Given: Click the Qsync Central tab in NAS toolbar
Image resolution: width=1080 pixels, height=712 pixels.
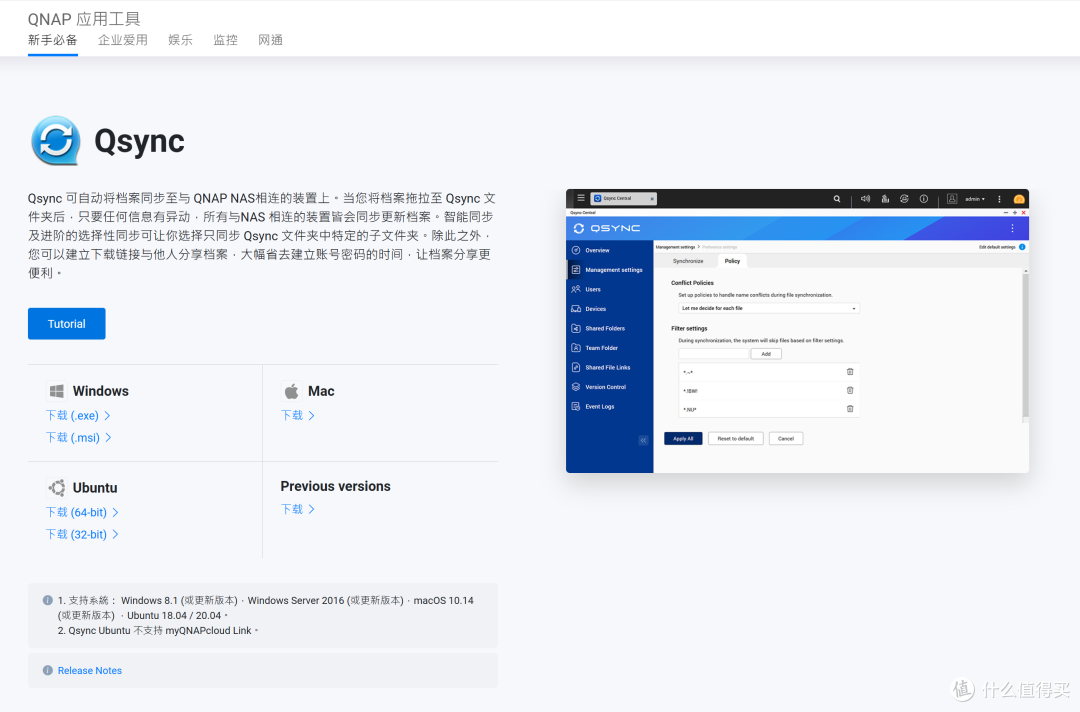Looking at the screenshot, I should point(623,198).
